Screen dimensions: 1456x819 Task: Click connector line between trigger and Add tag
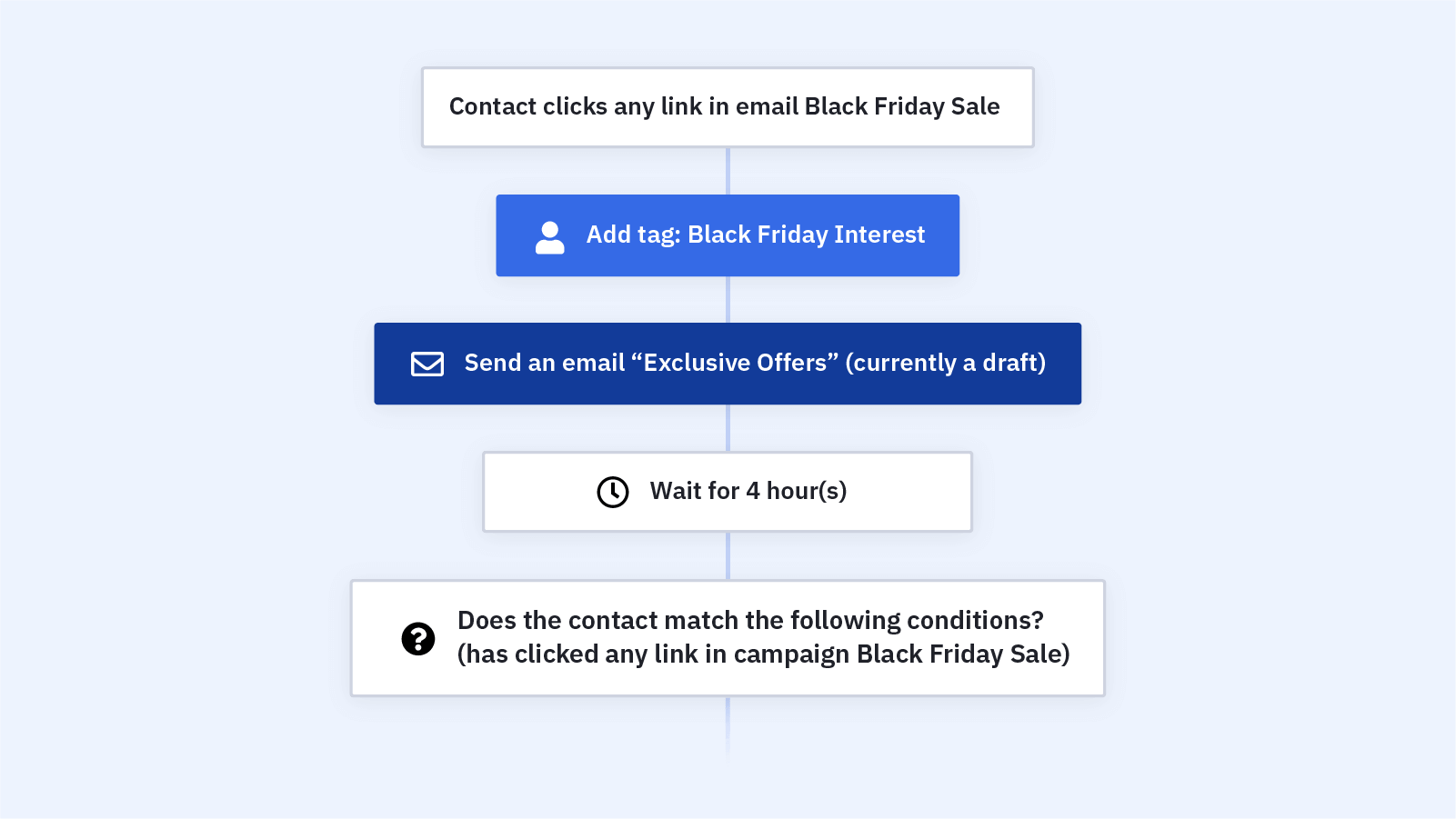[728, 171]
